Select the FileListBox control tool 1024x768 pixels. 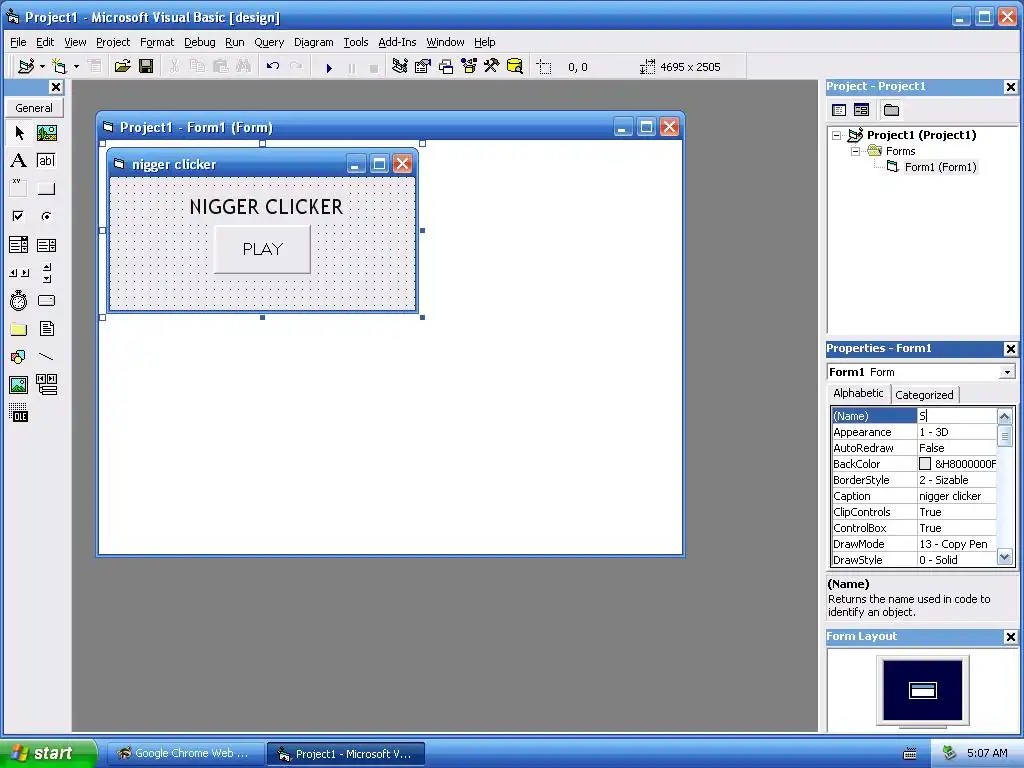pyautogui.click(x=46, y=328)
